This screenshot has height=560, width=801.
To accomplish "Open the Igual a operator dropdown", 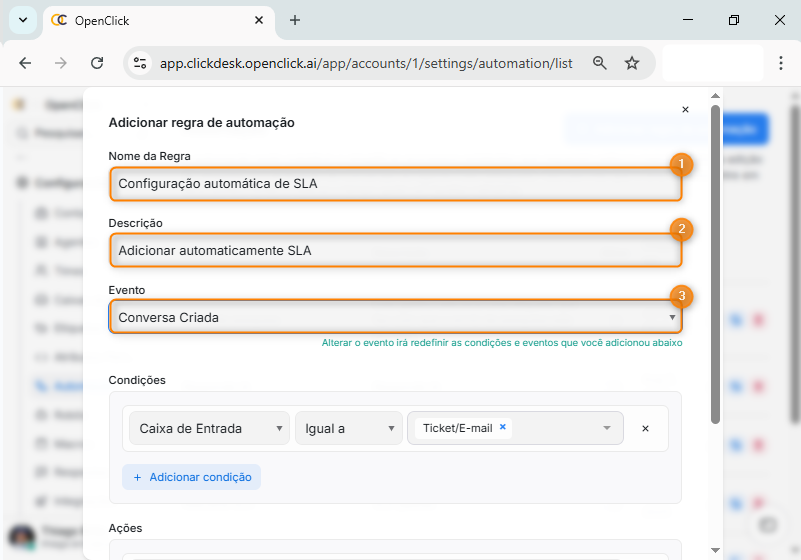I will [348, 428].
